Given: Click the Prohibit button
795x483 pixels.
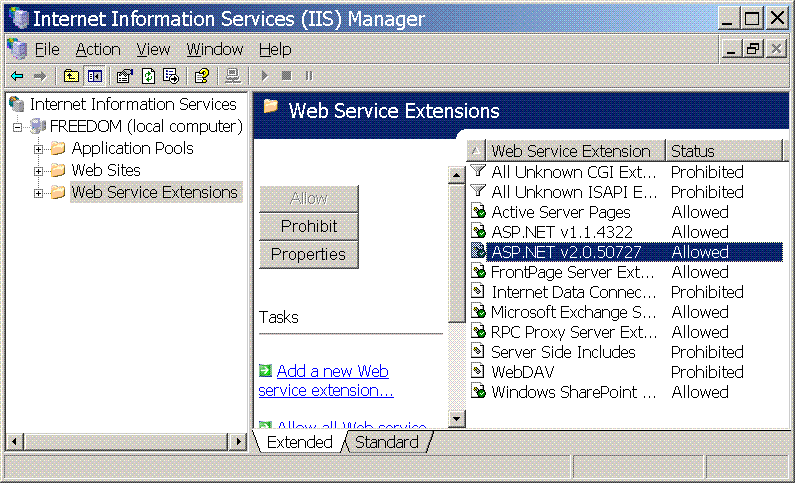Looking at the screenshot, I should point(309,226).
